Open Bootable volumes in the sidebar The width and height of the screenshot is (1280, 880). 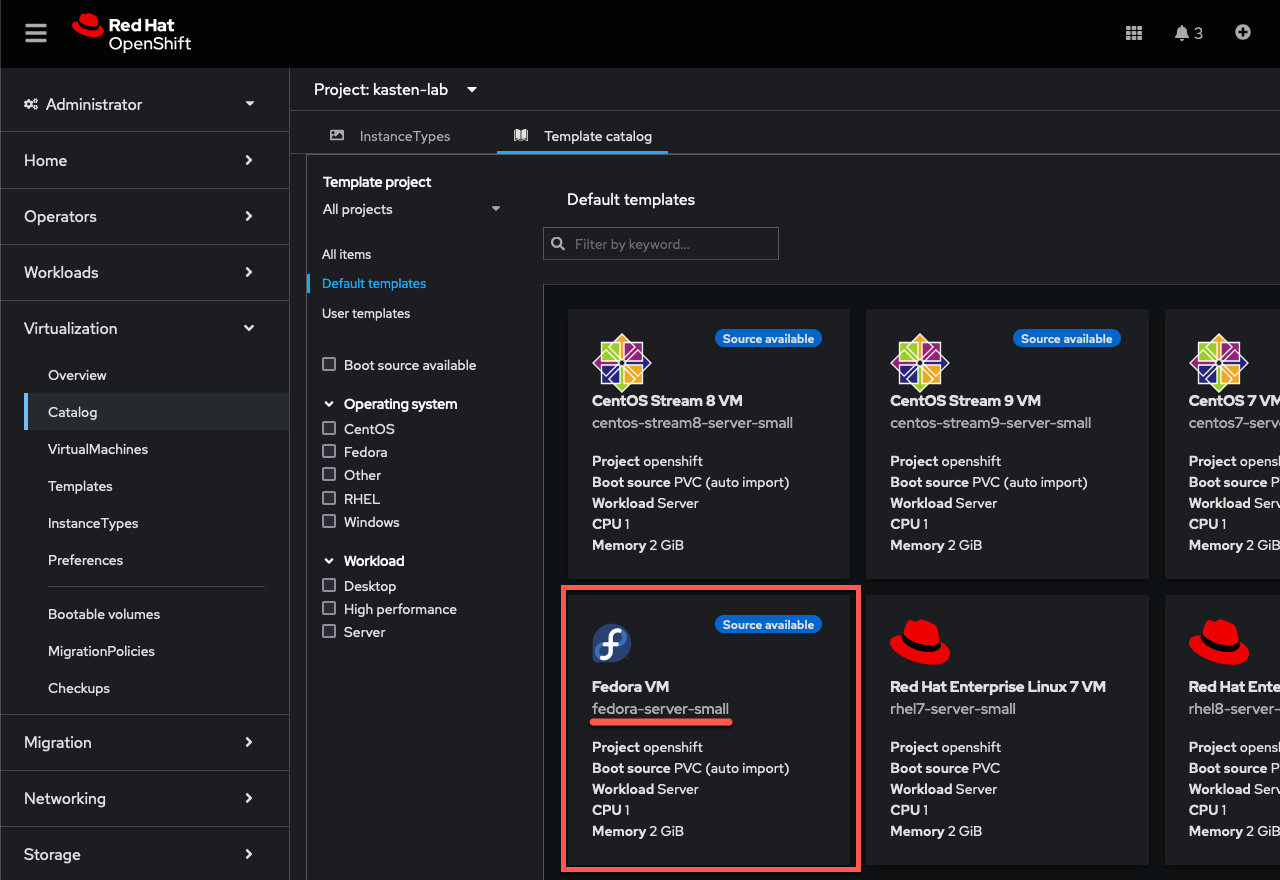tap(104, 614)
